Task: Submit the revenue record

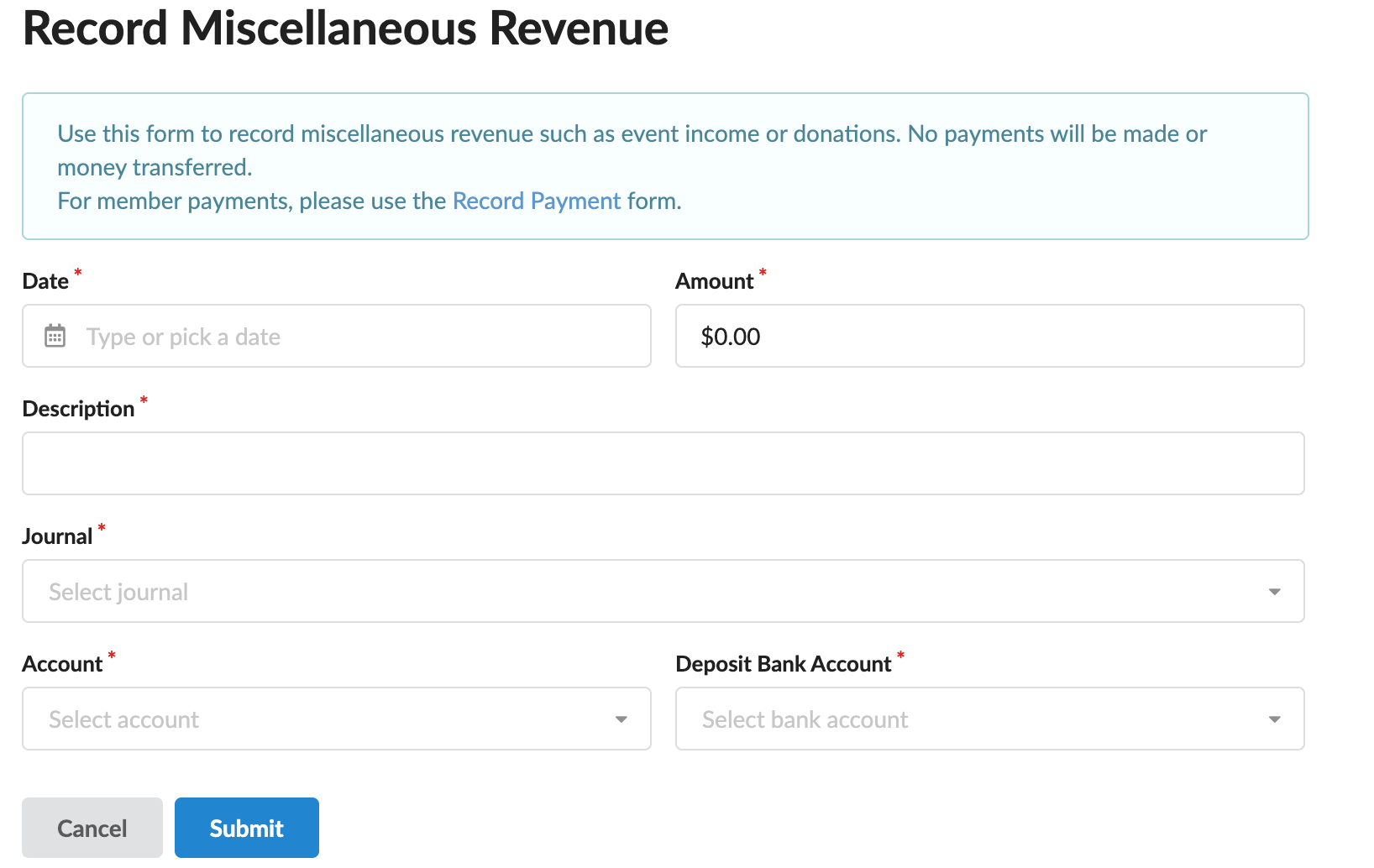Action: (247, 828)
